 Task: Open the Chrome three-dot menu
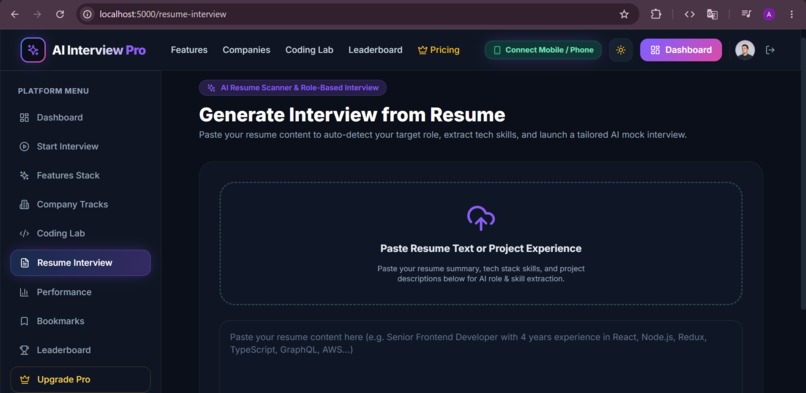click(x=792, y=14)
